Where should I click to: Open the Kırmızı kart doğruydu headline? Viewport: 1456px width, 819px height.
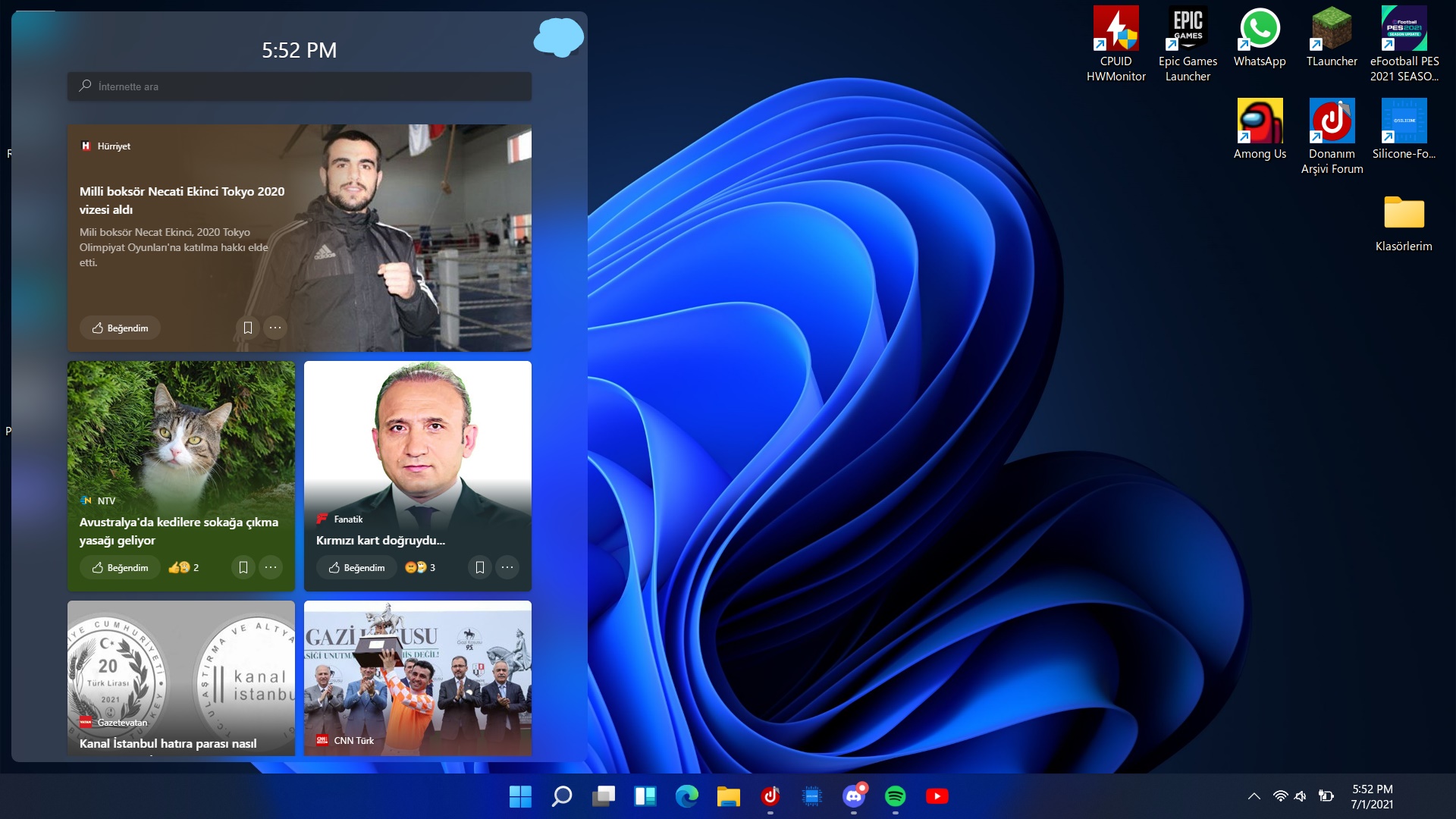[381, 540]
